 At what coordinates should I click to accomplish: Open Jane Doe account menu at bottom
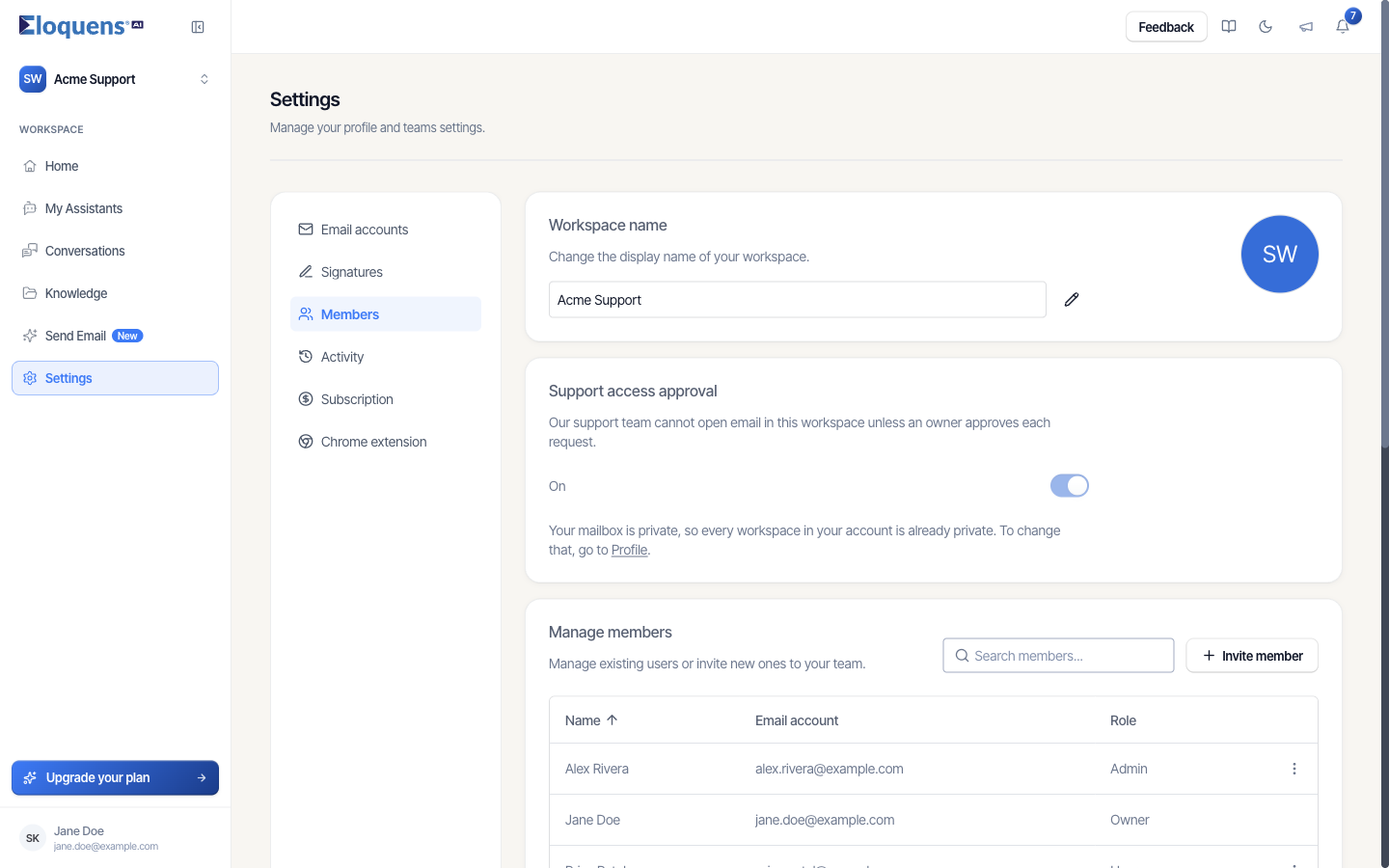[x=115, y=838]
